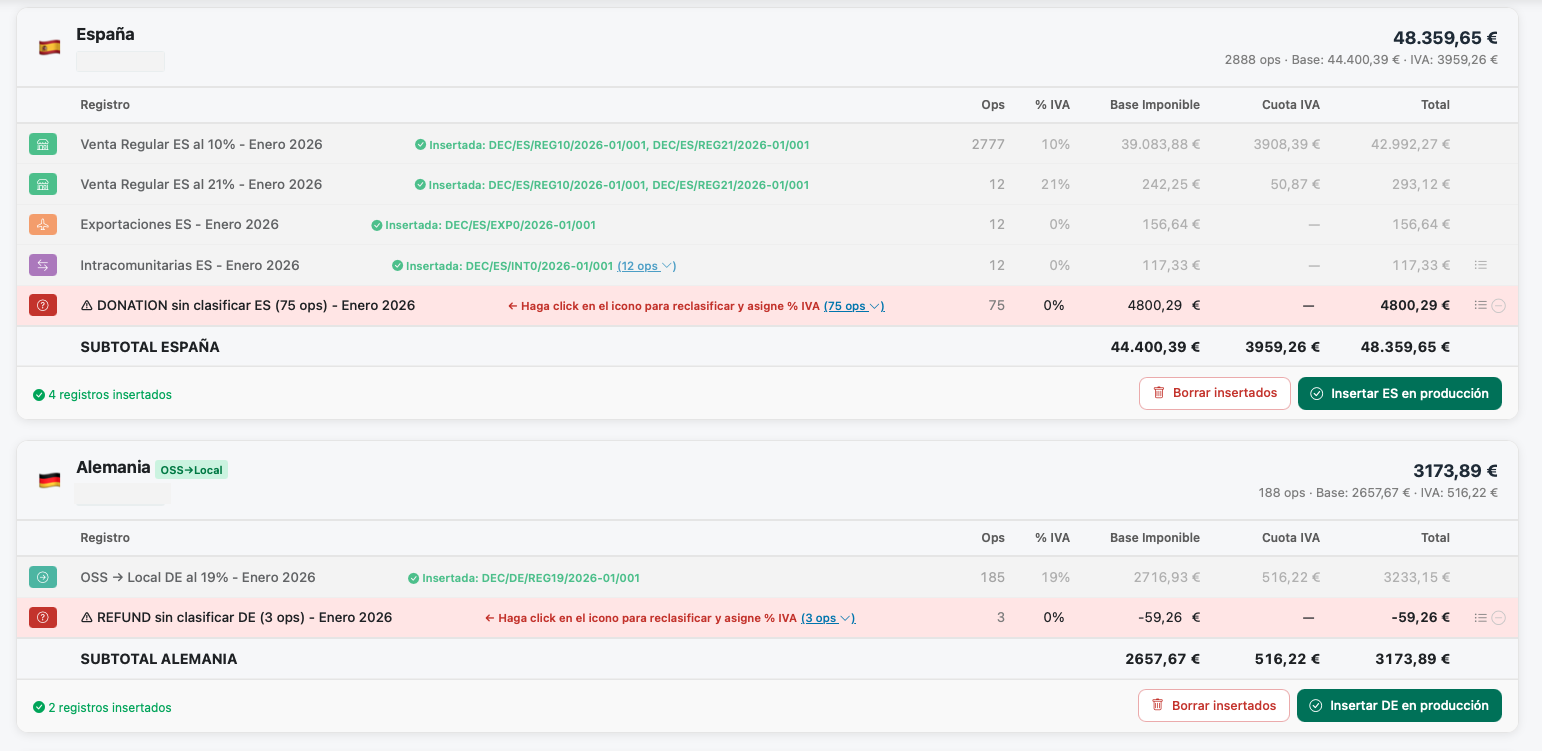
Task: Click the list icon on REFUND DE row
Action: 1481,618
